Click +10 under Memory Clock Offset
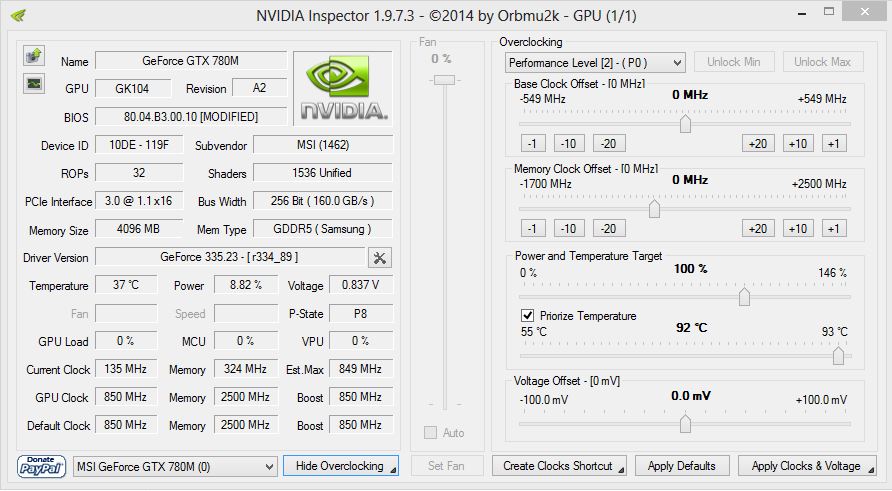892x491 pixels. pos(798,228)
